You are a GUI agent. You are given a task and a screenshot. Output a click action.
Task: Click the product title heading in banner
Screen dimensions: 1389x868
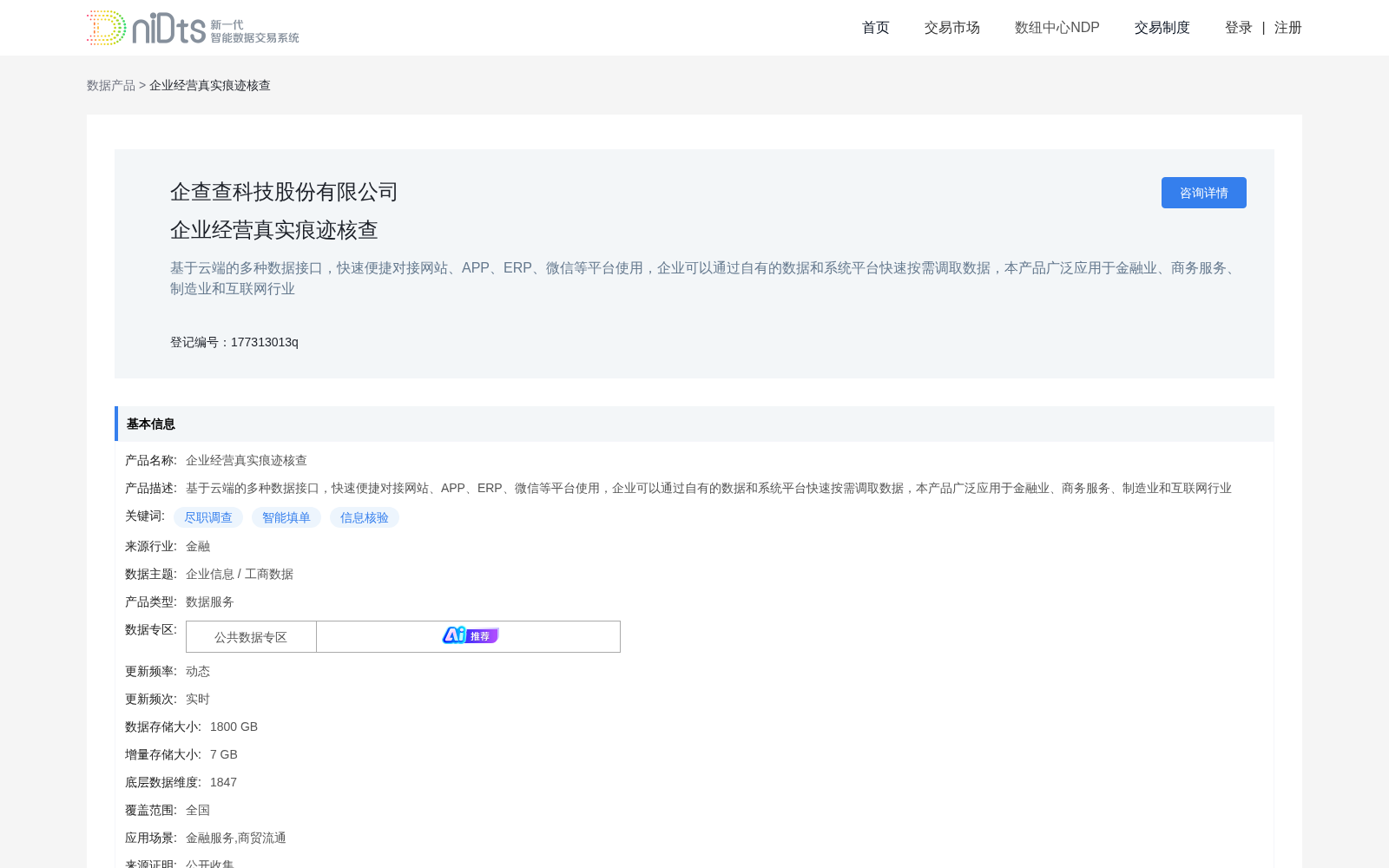tap(274, 230)
